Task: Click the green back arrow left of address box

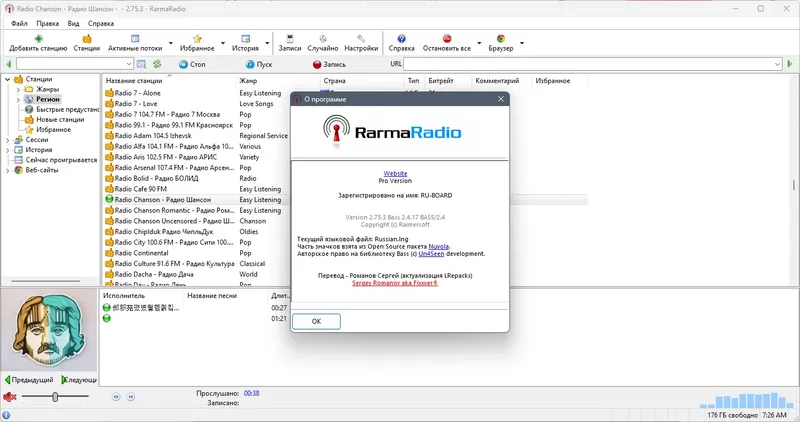Action: click(9, 64)
